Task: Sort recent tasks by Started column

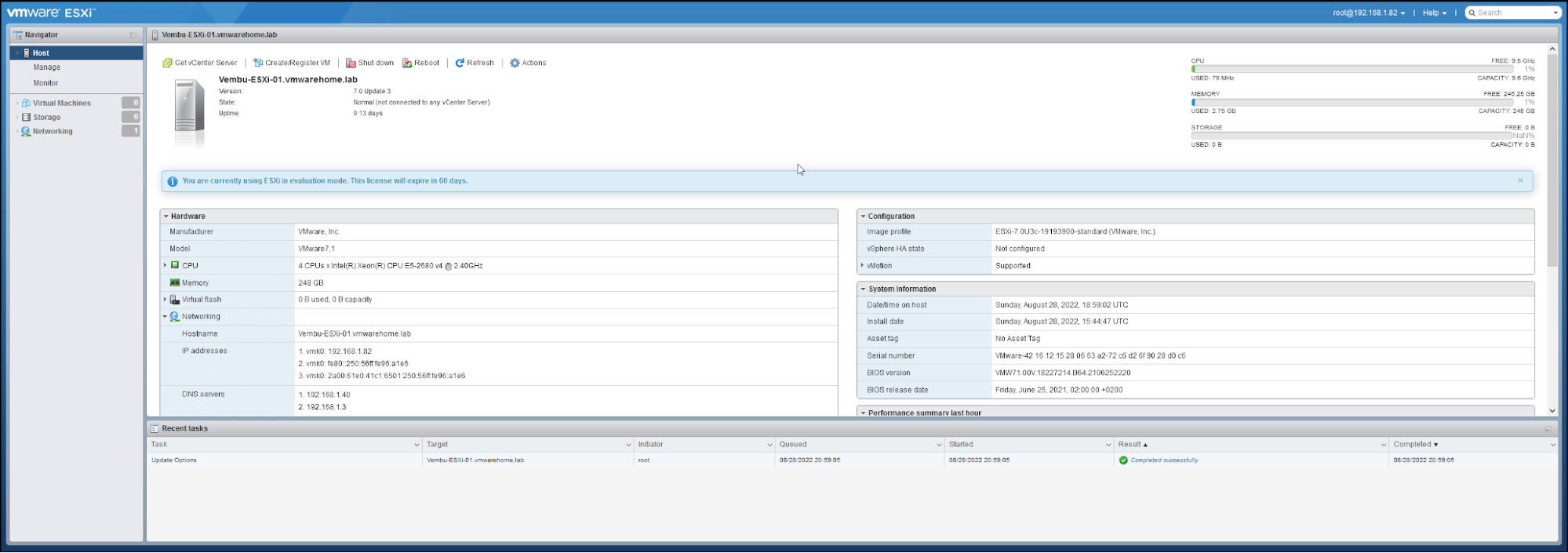Action: pos(961,445)
